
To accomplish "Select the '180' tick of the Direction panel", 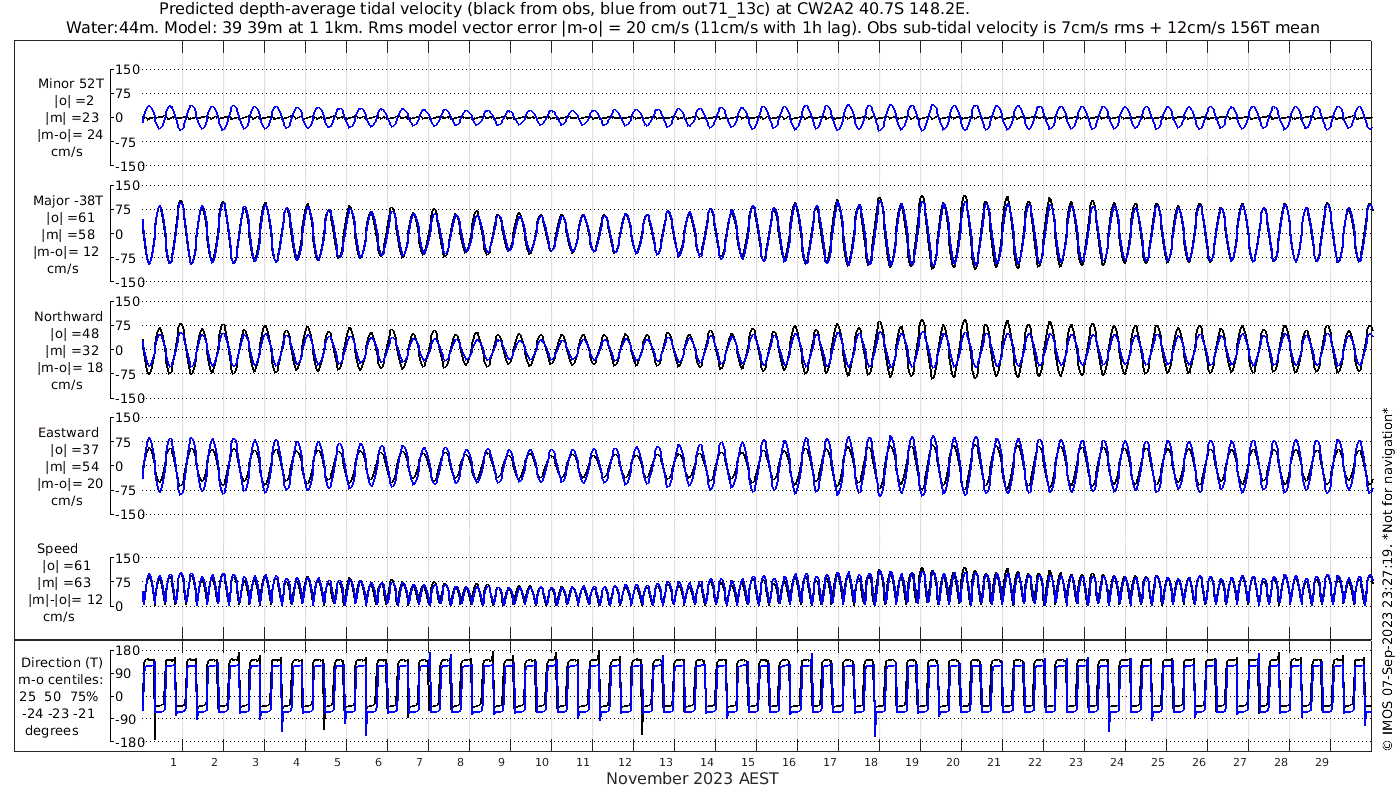I will tap(126, 651).
